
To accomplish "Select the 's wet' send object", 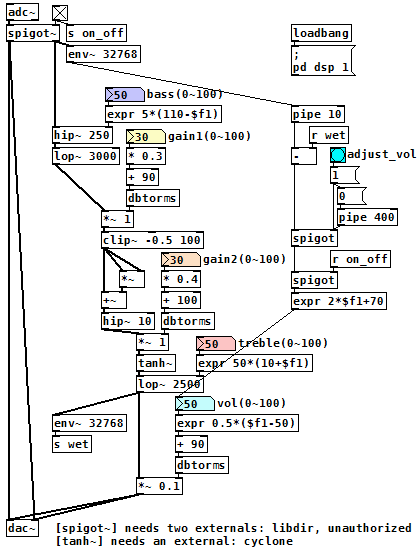I will pos(72,444).
